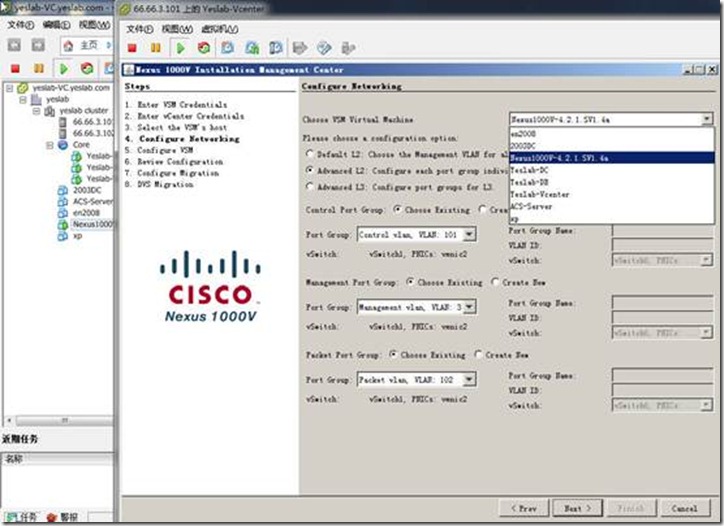
Task: Choose Existing for Management Port Group
Action: pos(410,282)
